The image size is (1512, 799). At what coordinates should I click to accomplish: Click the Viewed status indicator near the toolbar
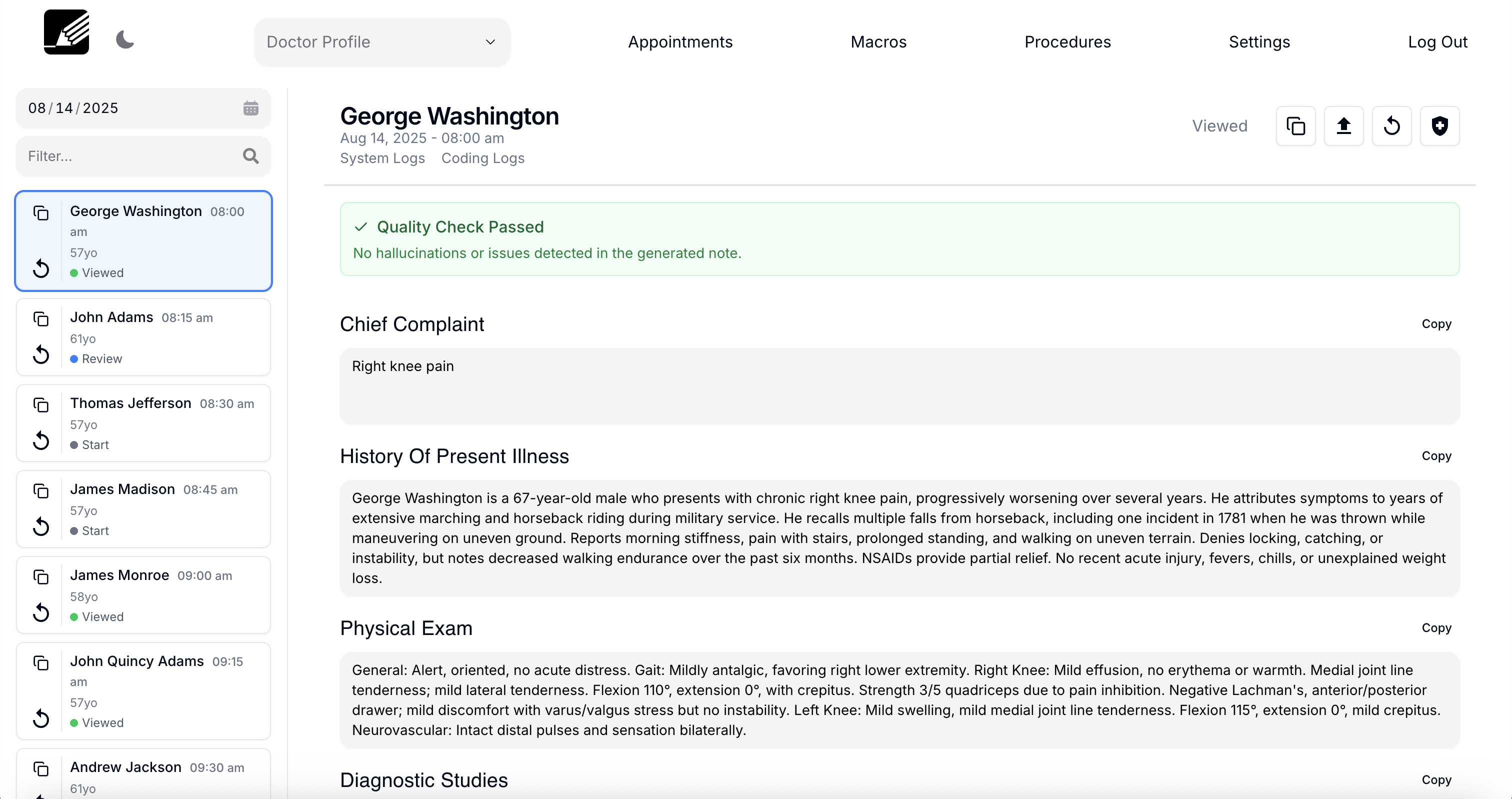point(1219,125)
